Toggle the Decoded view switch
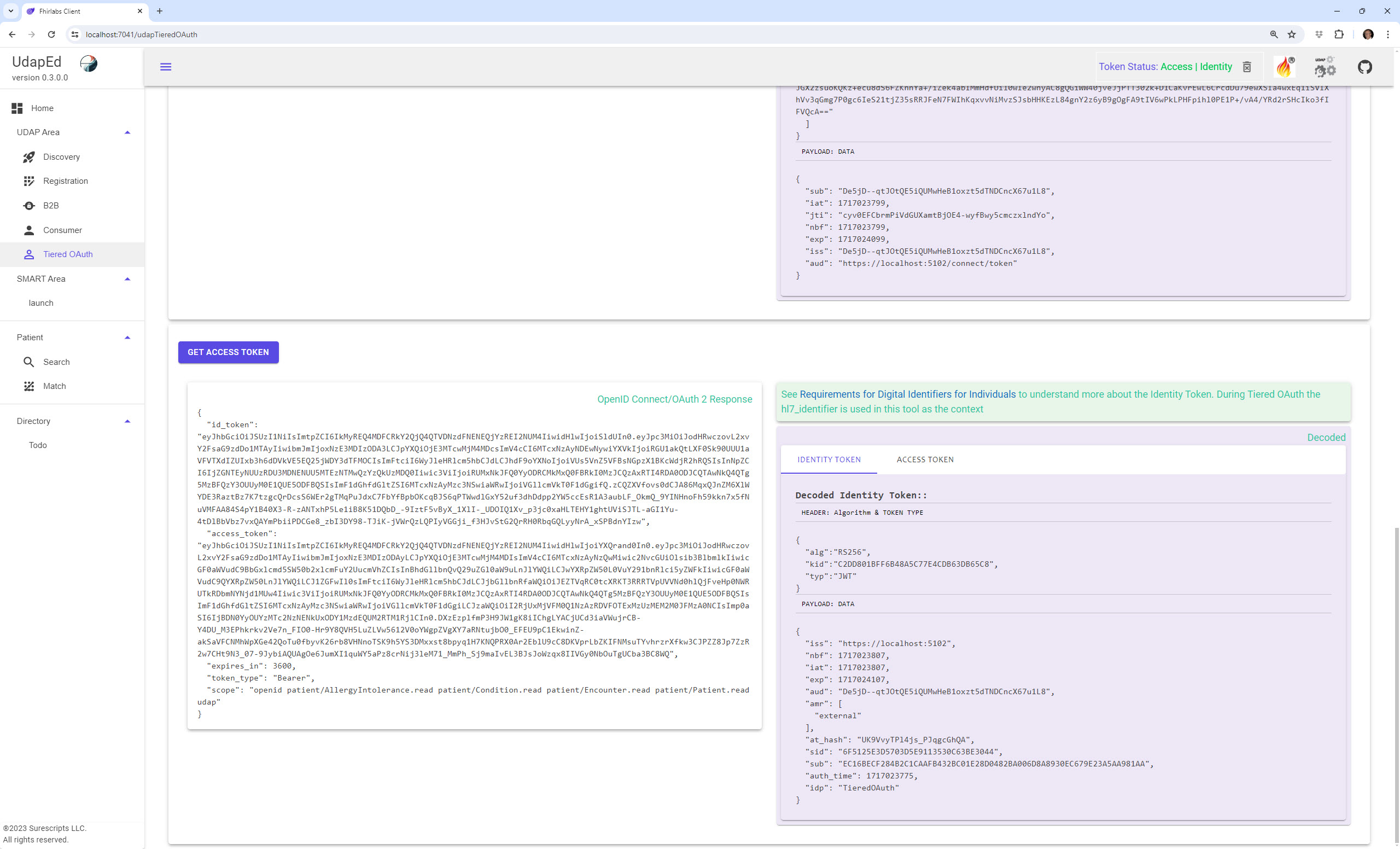Viewport: 1400px width, 849px height. pyautogui.click(x=1326, y=437)
